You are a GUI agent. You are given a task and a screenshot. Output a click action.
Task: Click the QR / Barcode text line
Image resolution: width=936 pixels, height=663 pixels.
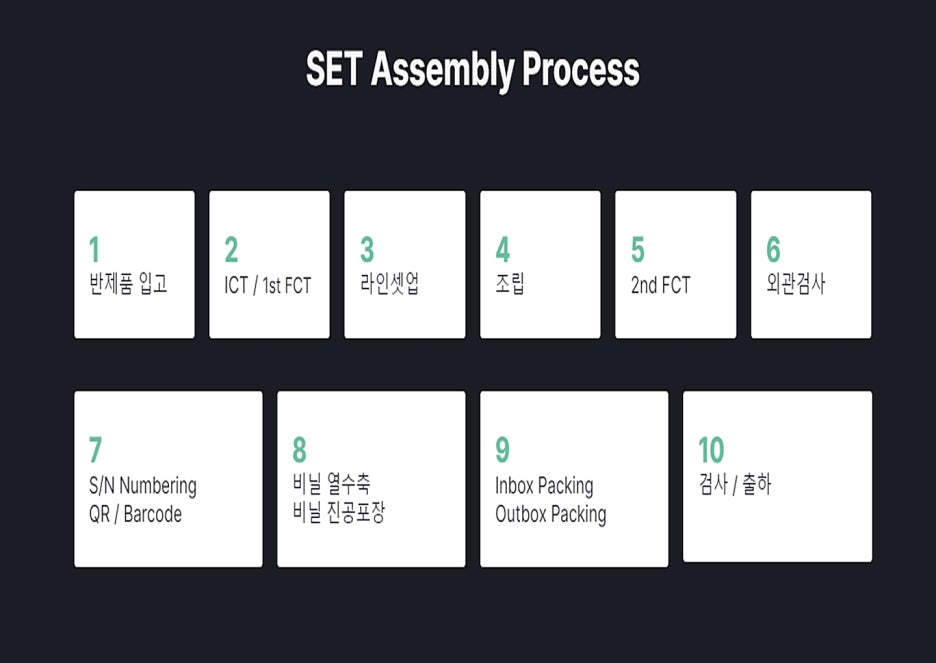pyautogui.click(x=136, y=514)
